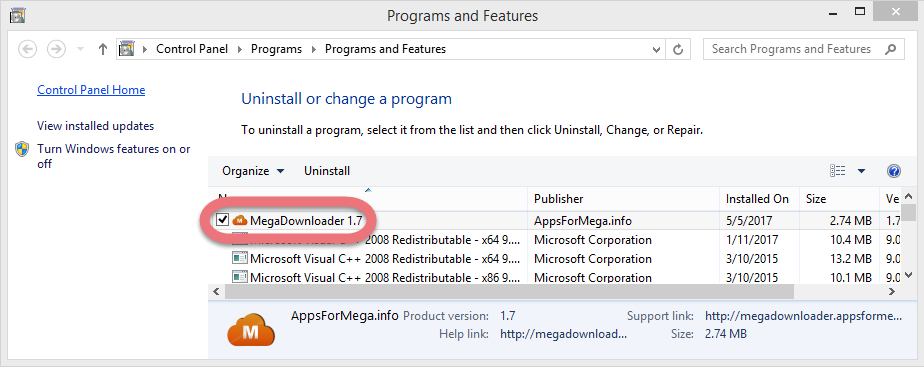Click the horizontal scrollbar thumb
The width and height of the screenshot is (924, 367).
(510, 291)
